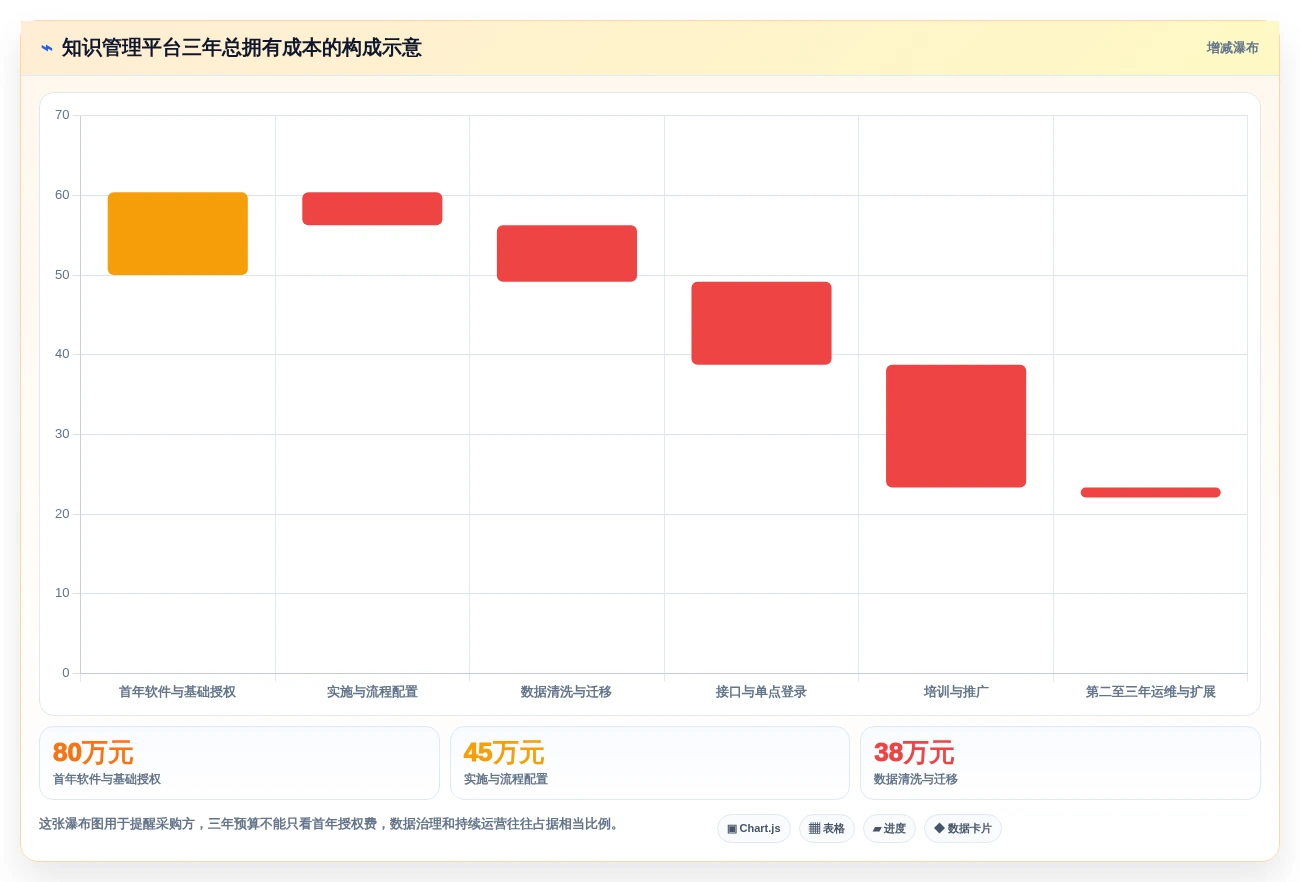
Task: Click the y-axis value 10
Action: (62, 593)
